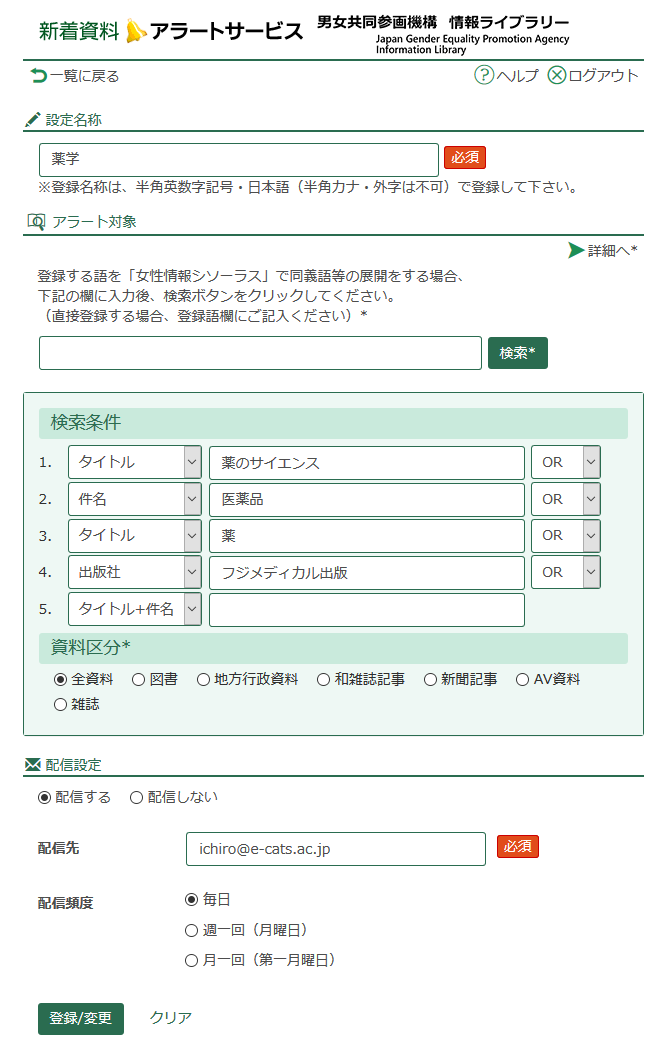Screen dimensions: 671x1054
Task: Click the green arrow next to 詳細へ
Action: 576,250
